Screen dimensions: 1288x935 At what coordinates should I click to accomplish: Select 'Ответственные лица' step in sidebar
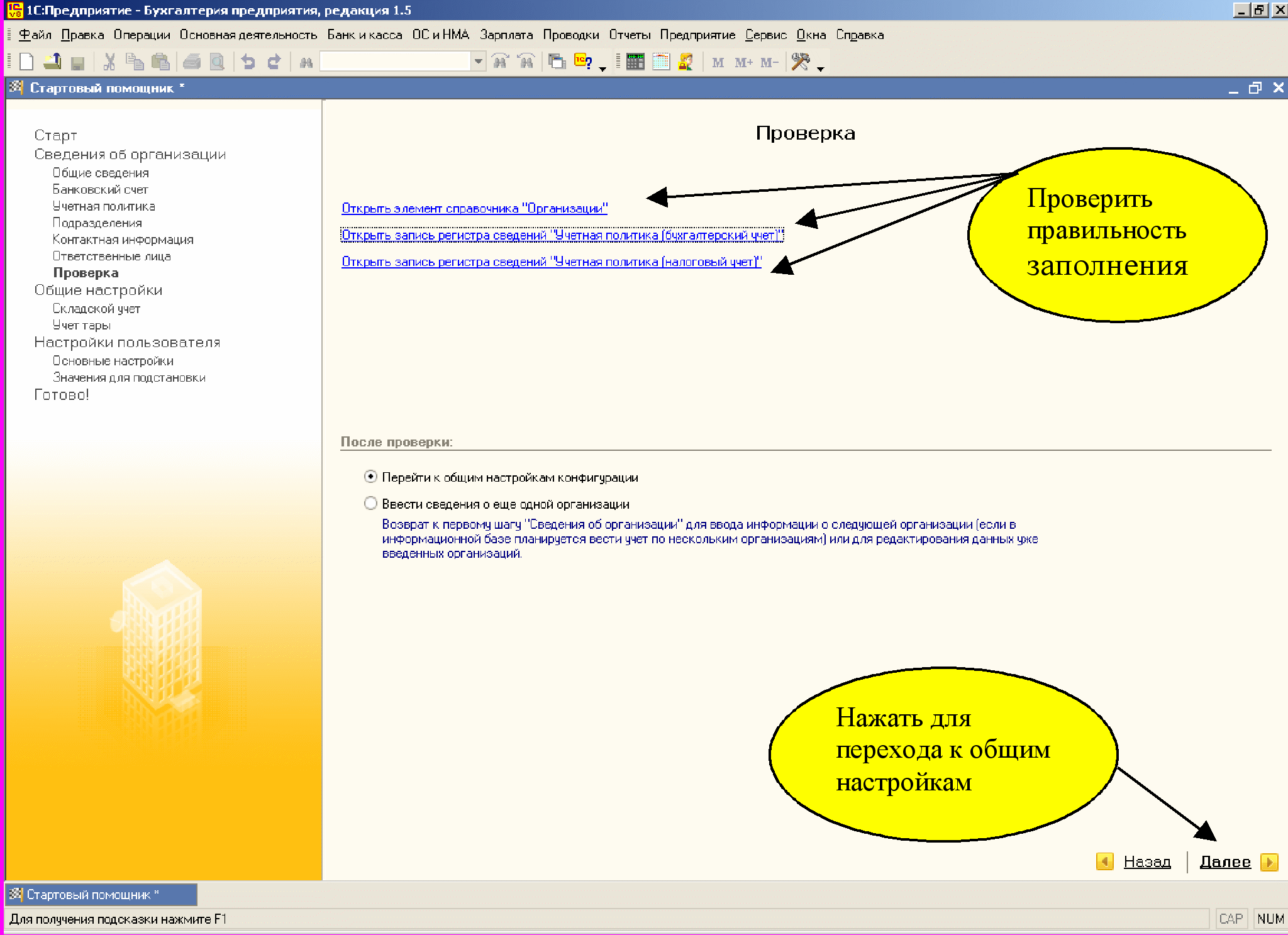[x=112, y=256]
